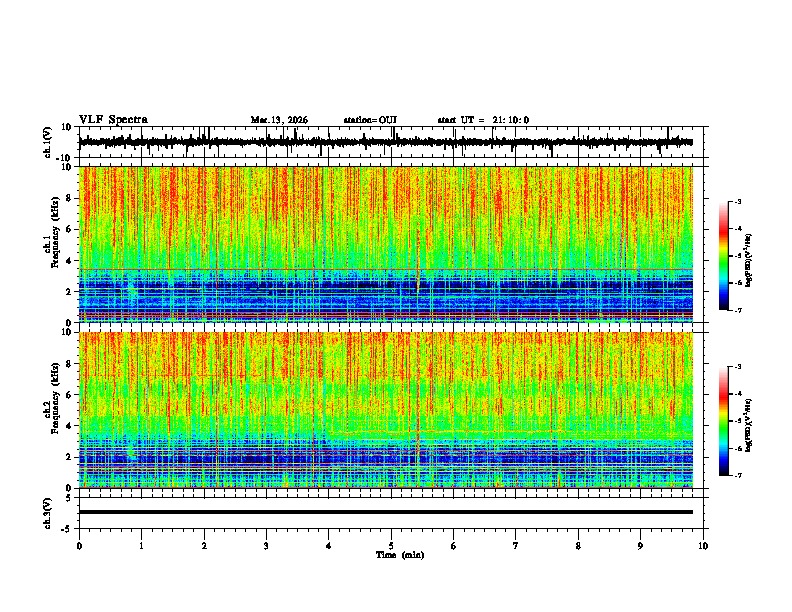Click the "3" tick on time axis

pos(266,546)
